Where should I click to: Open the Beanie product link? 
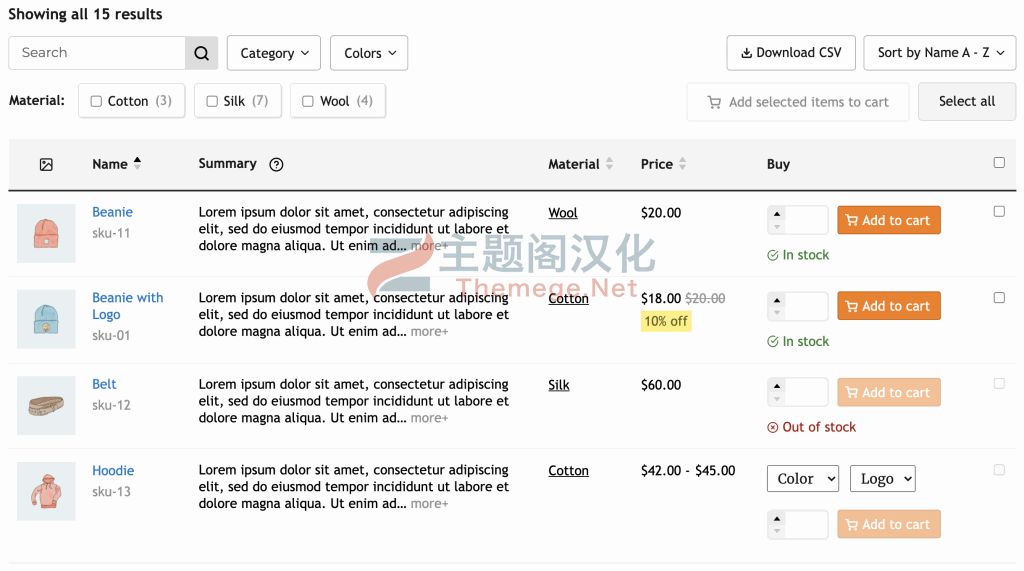click(112, 212)
